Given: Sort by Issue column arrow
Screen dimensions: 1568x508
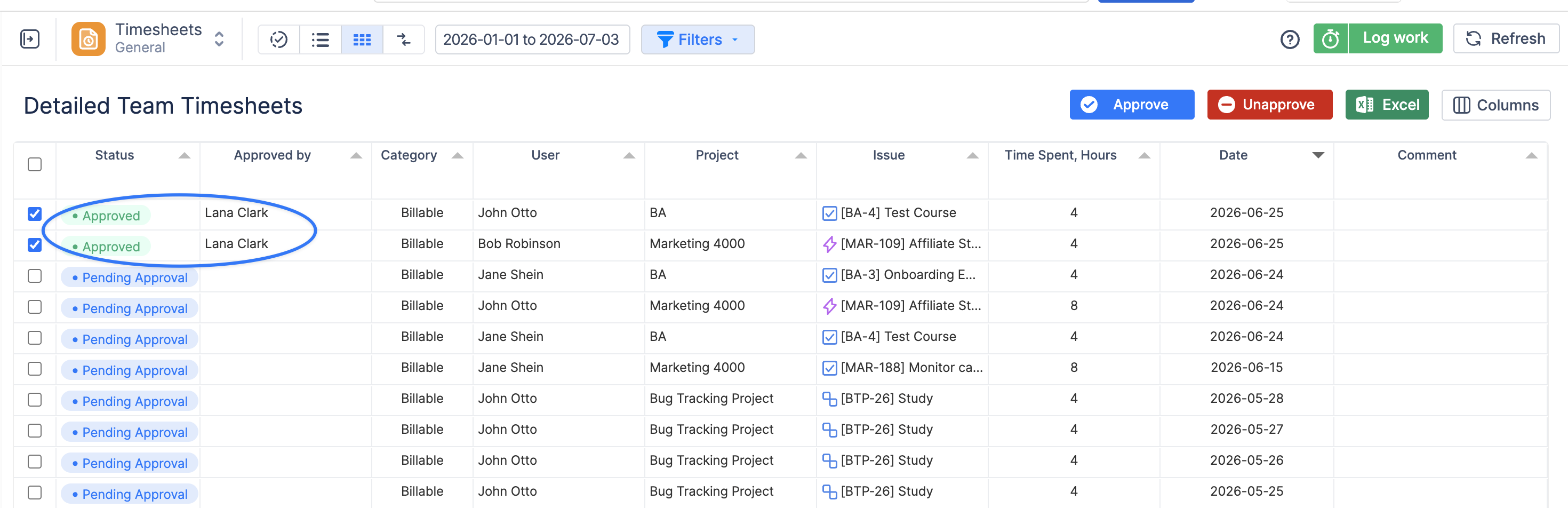Looking at the screenshot, I should tap(973, 156).
